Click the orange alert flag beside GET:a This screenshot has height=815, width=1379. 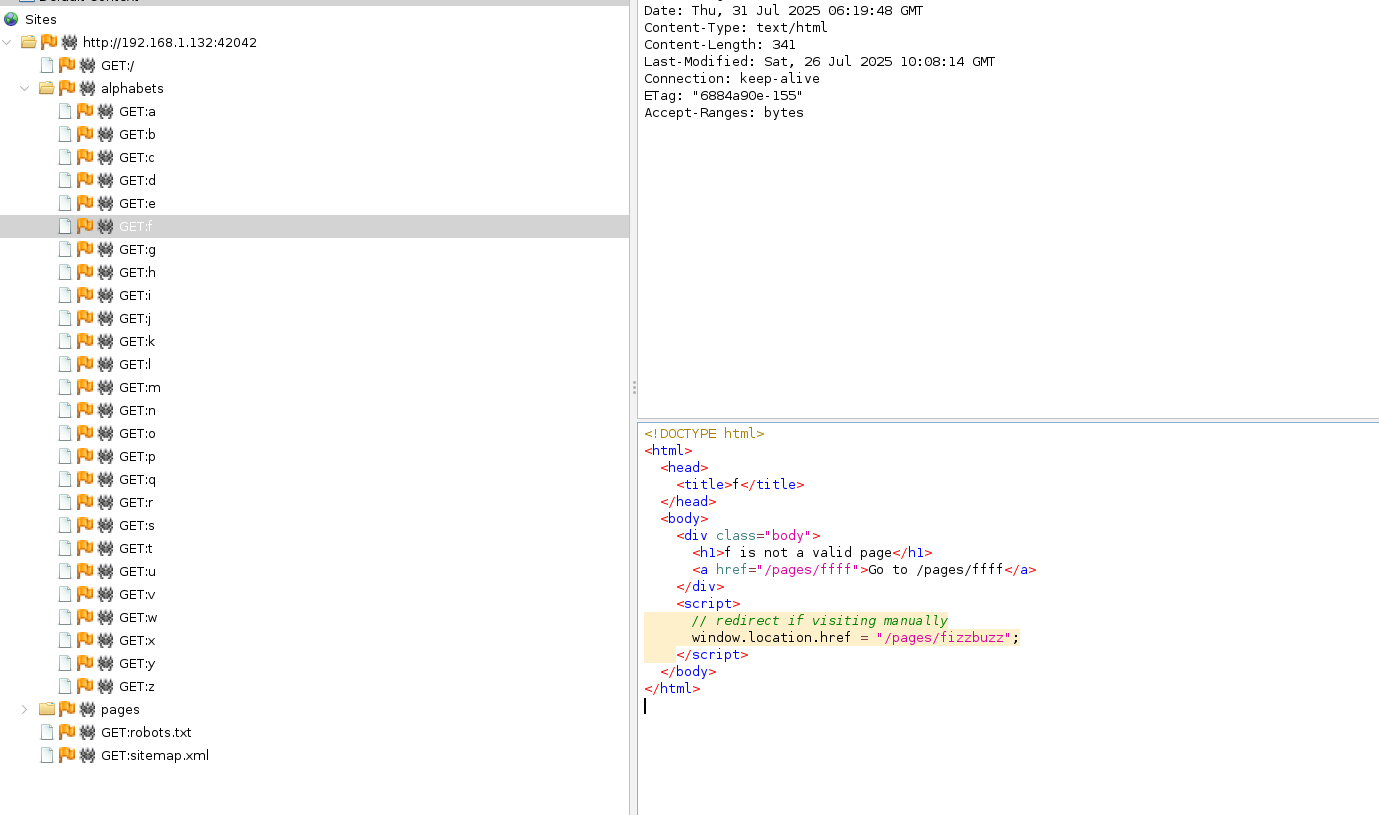85,111
